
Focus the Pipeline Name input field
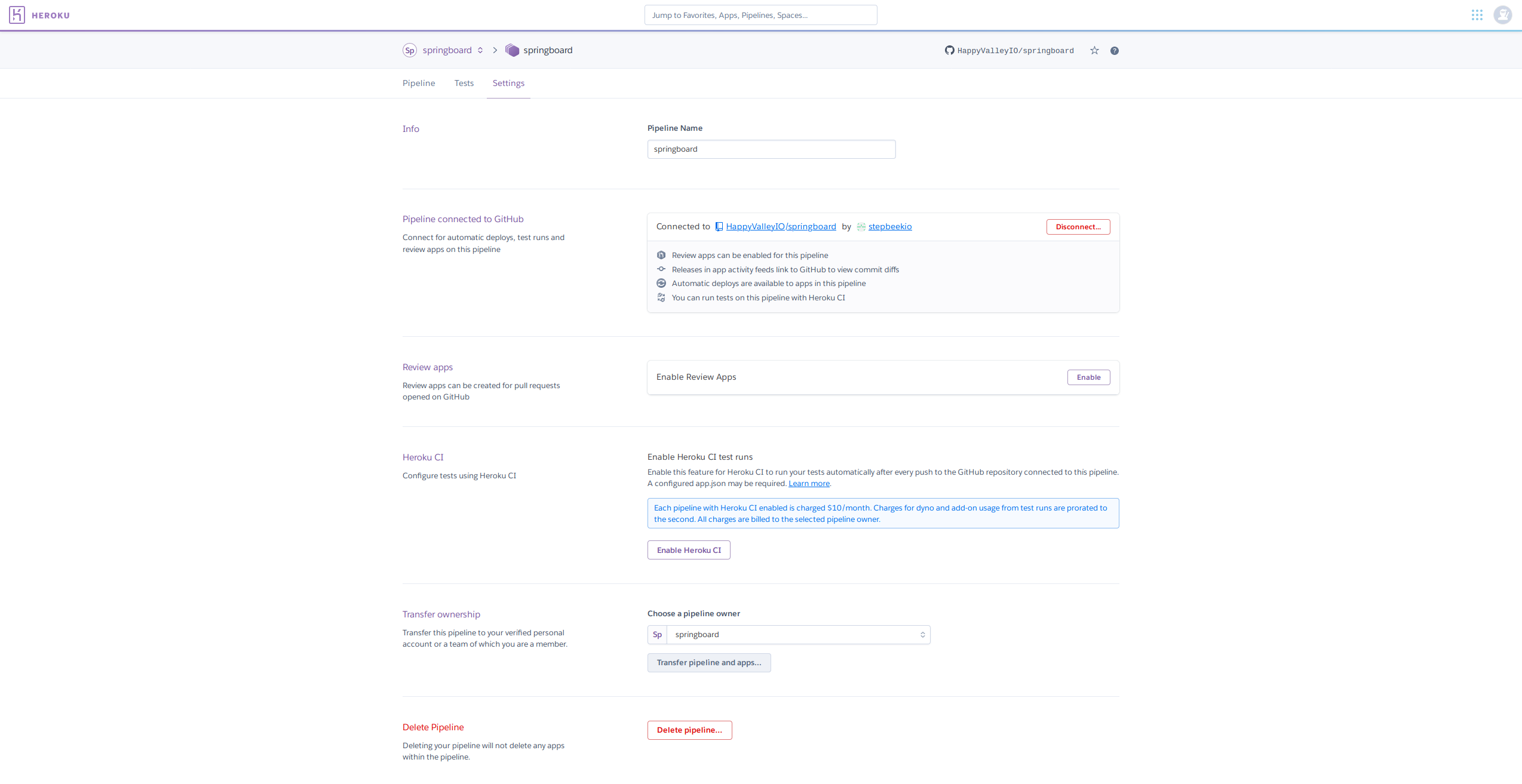(771, 149)
